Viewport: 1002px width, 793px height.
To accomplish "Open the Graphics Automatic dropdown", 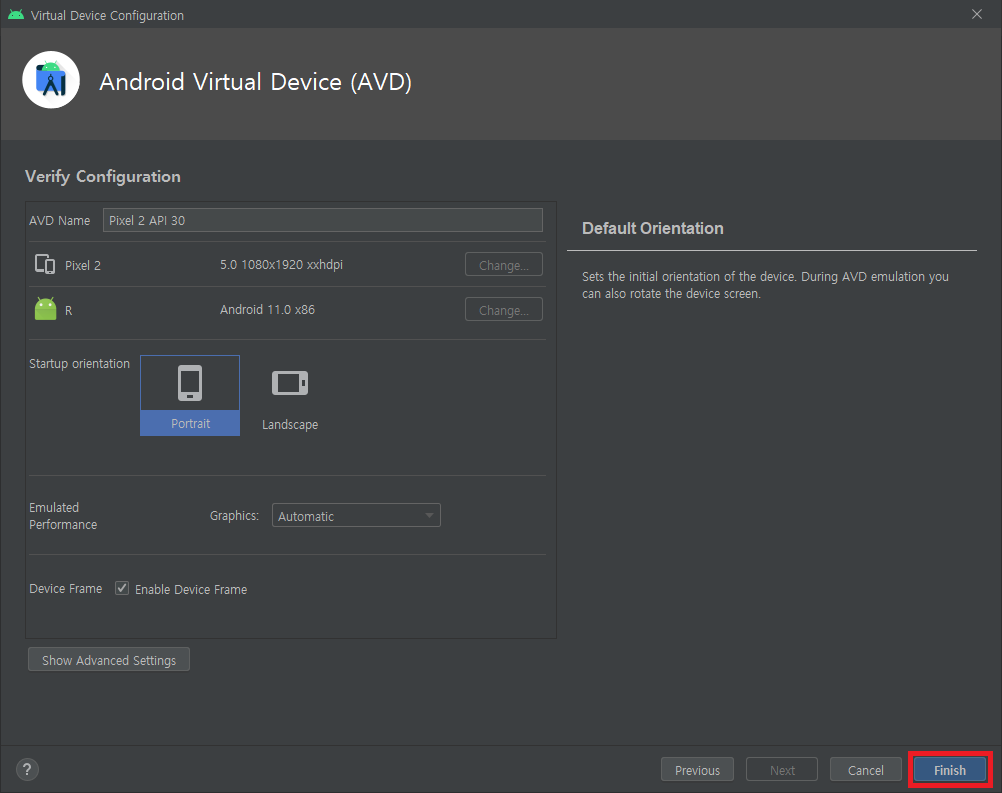I will point(356,516).
